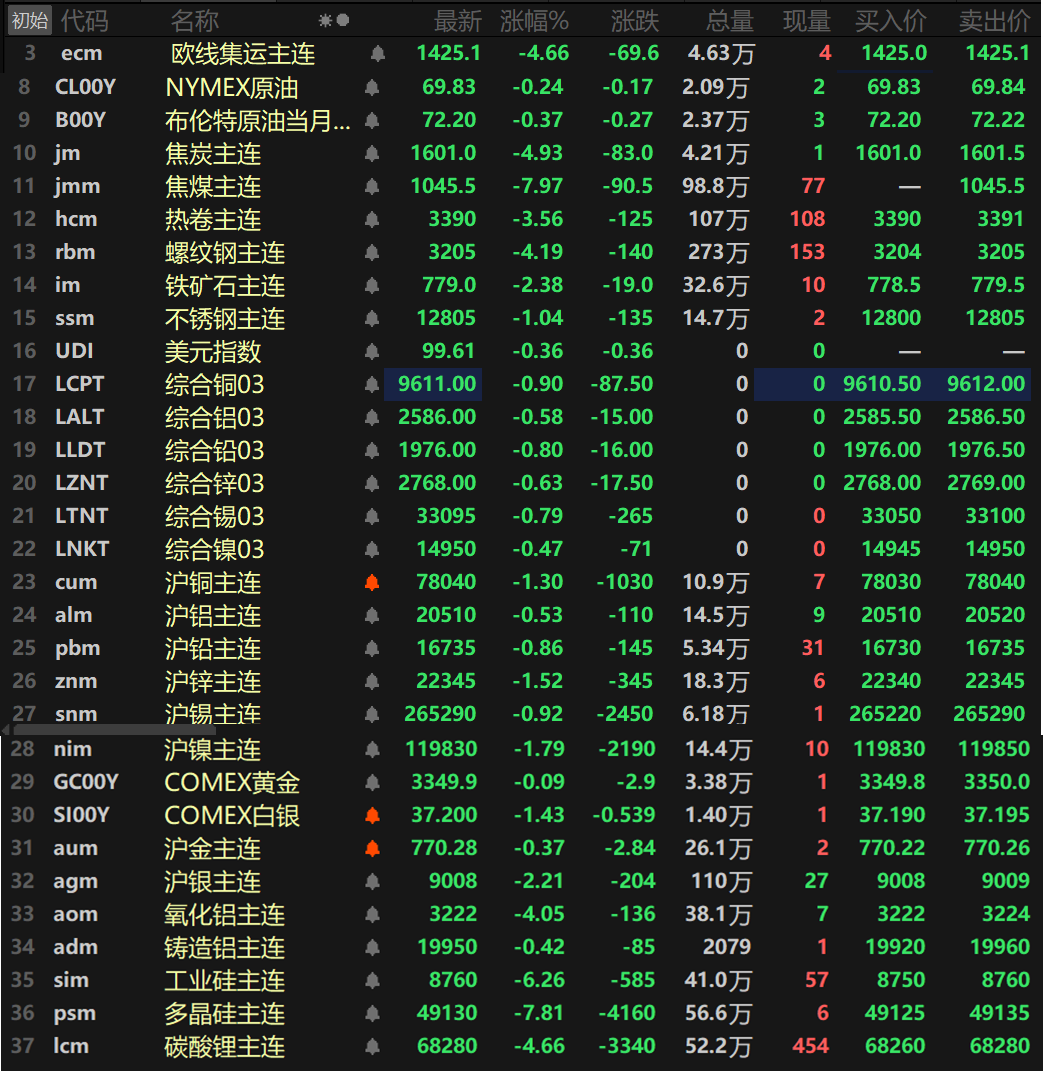
Task: Click the alert bell for COMEX黄金
Action: pyautogui.click(x=371, y=781)
